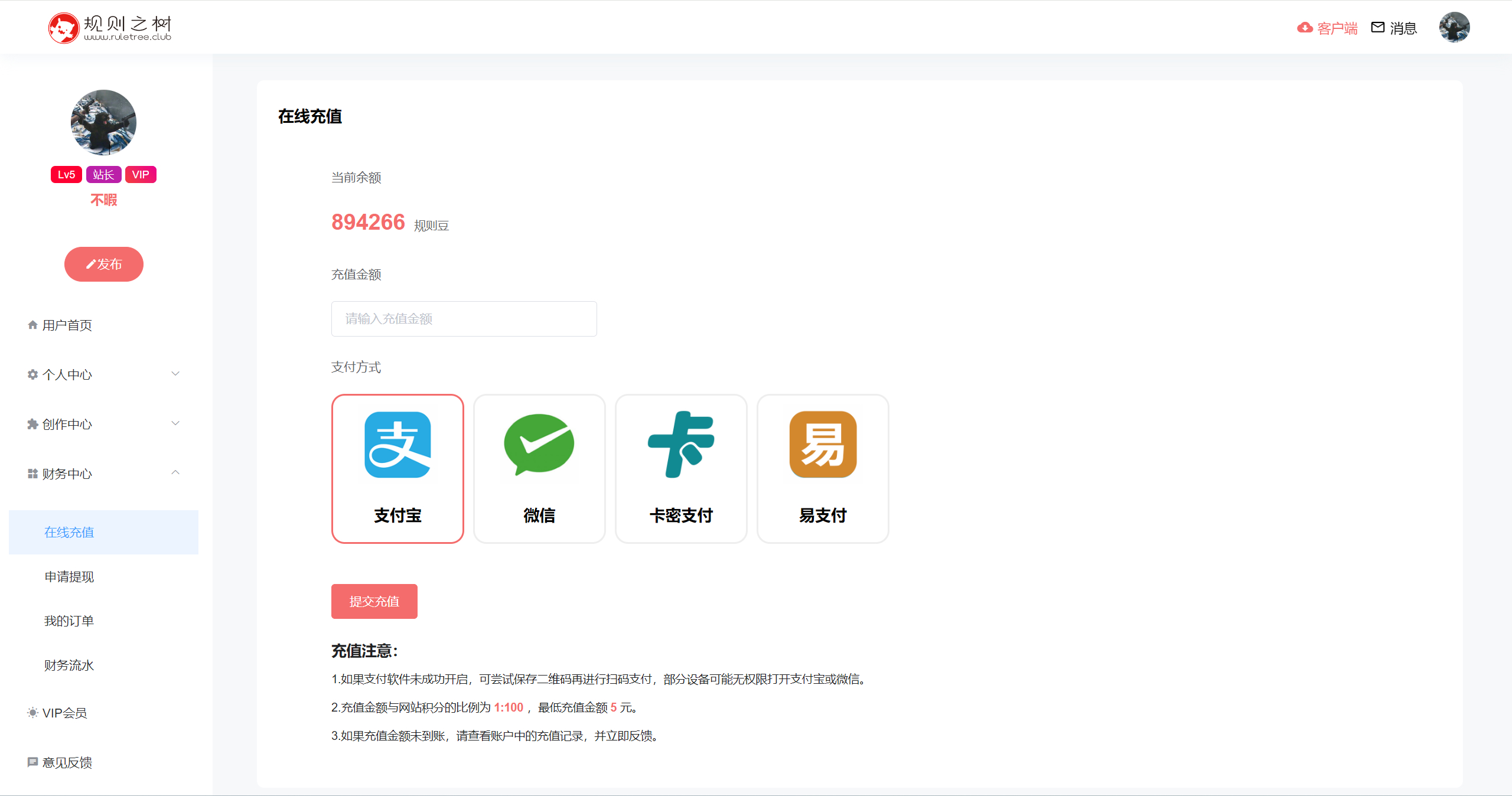Open 申请提现 menu item

pyautogui.click(x=69, y=577)
